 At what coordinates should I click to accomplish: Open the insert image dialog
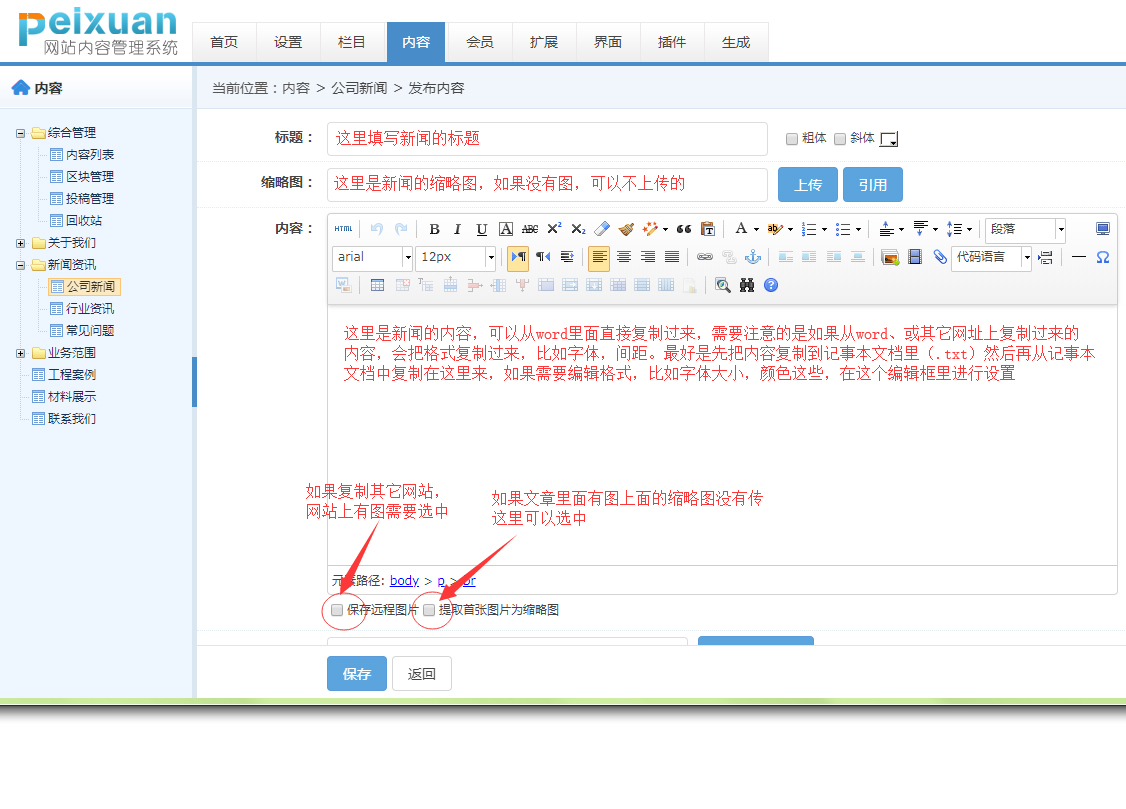(x=888, y=257)
